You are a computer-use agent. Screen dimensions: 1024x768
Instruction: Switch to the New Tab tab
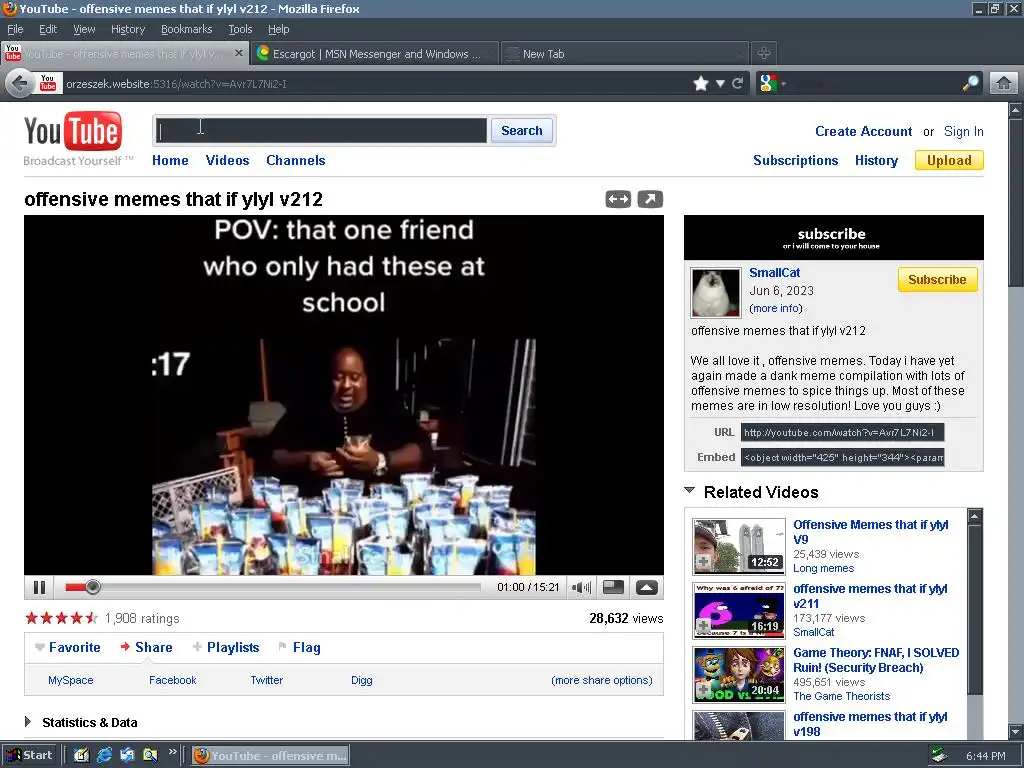625,54
